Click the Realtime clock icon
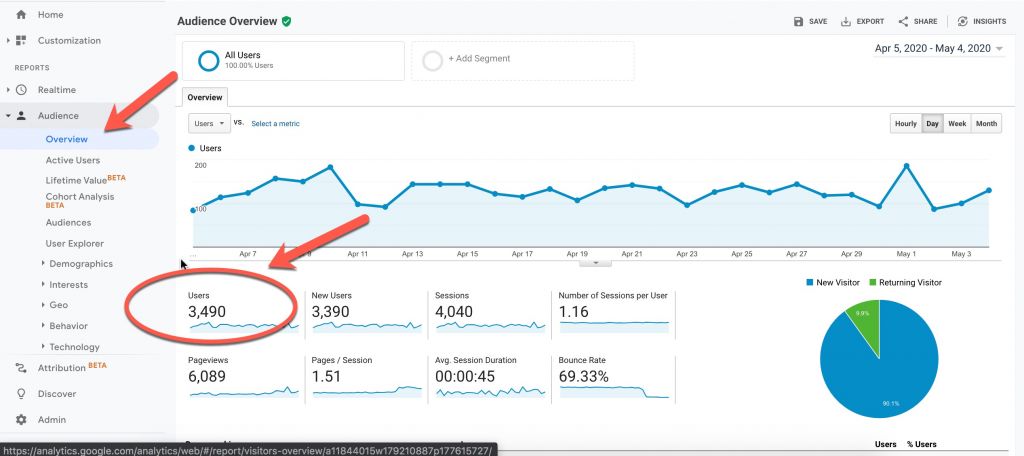 [22, 90]
